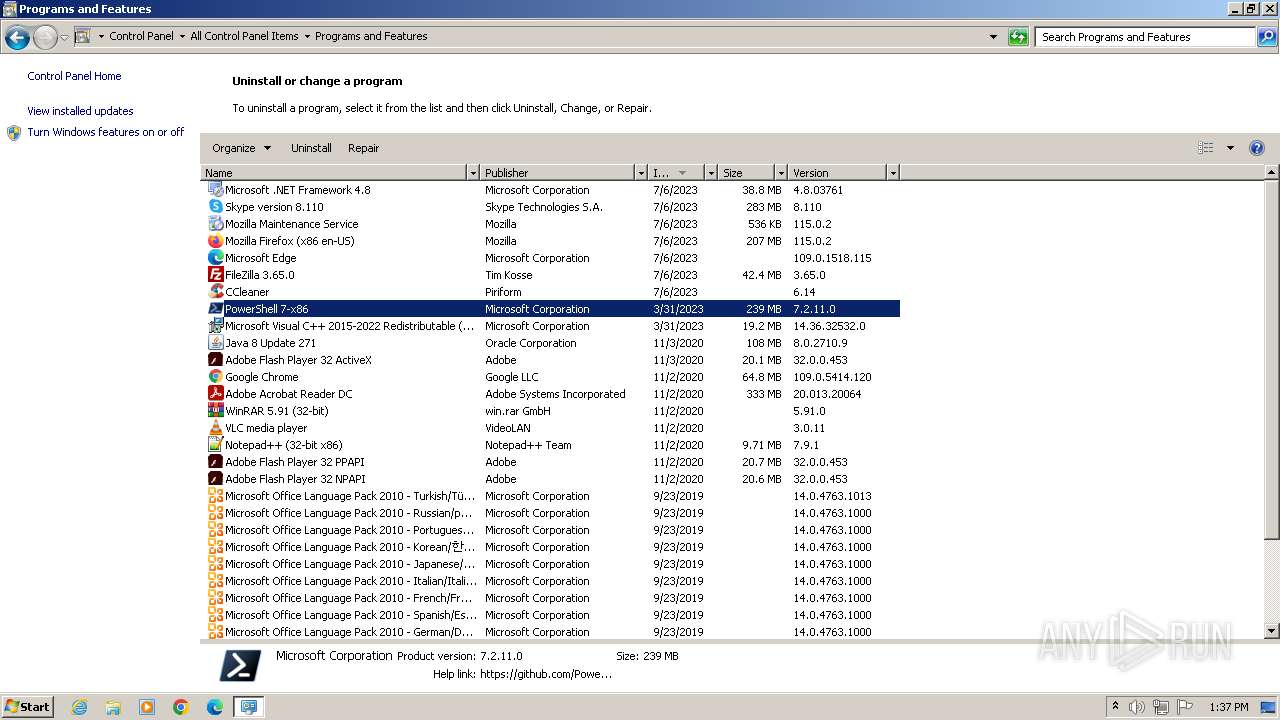Open Google Chrome from the taskbar
This screenshot has width=1280, height=720.
(181, 707)
